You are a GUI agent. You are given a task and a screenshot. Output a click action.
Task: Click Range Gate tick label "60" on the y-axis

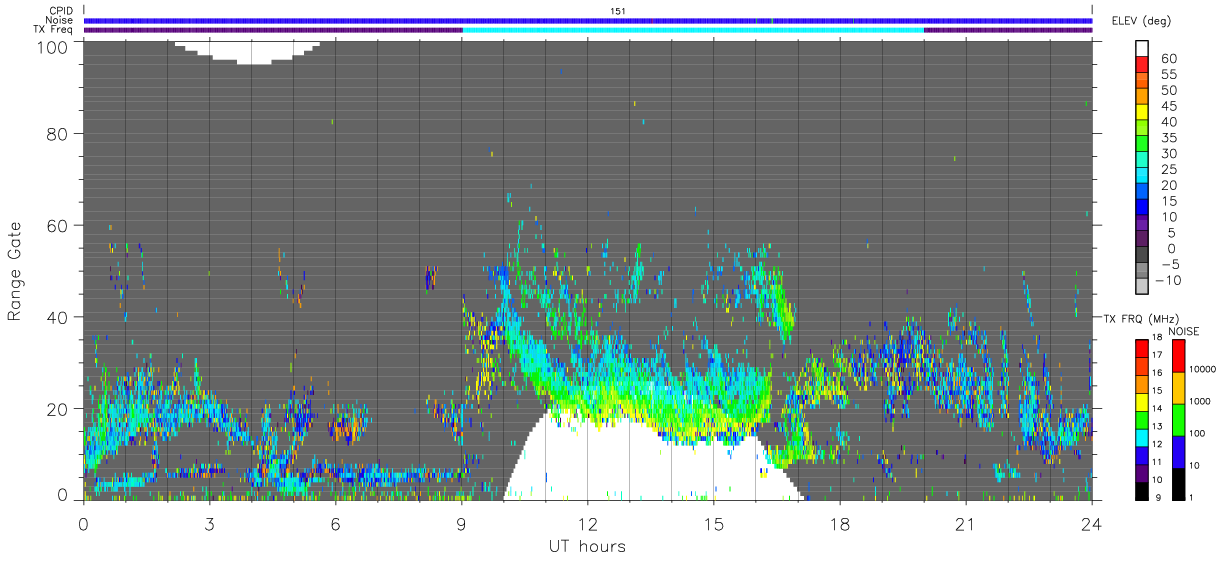(57, 225)
